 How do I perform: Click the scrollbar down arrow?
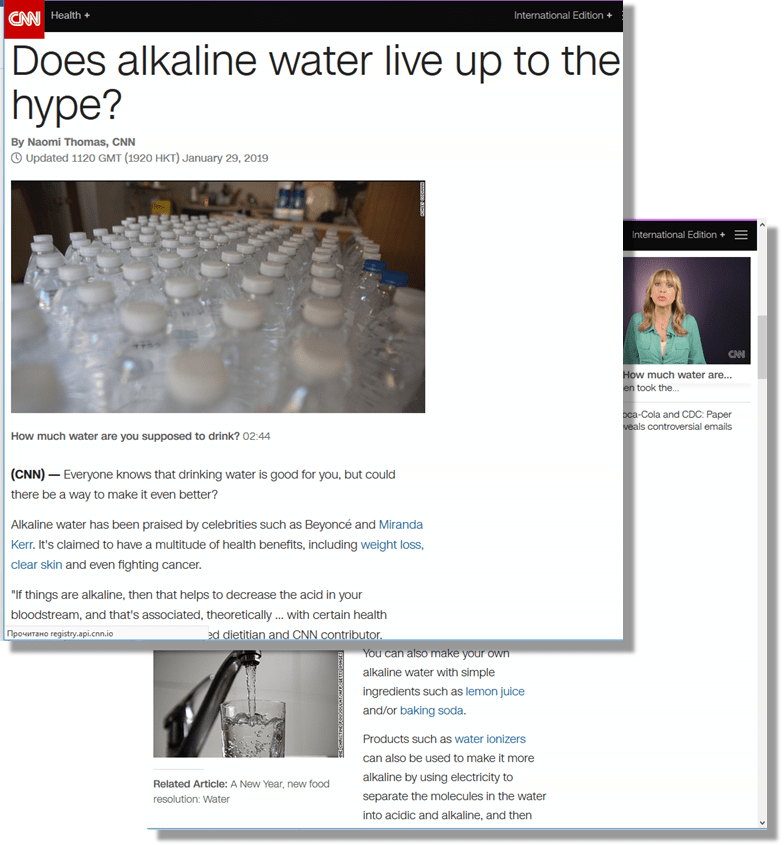click(x=762, y=823)
